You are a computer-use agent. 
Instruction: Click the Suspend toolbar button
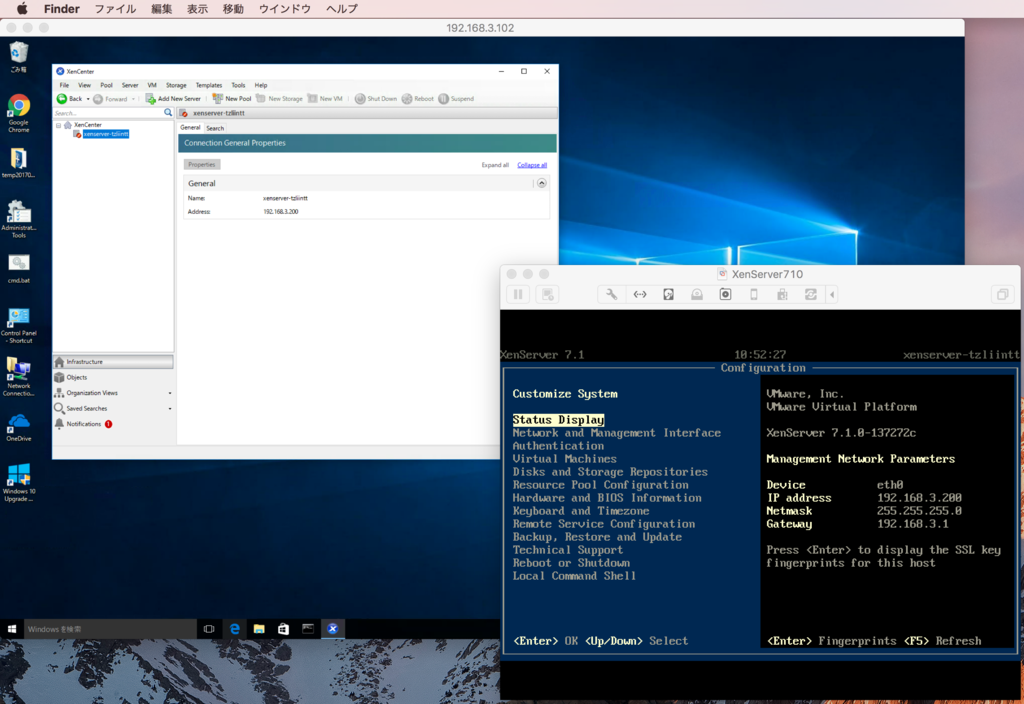[456, 99]
